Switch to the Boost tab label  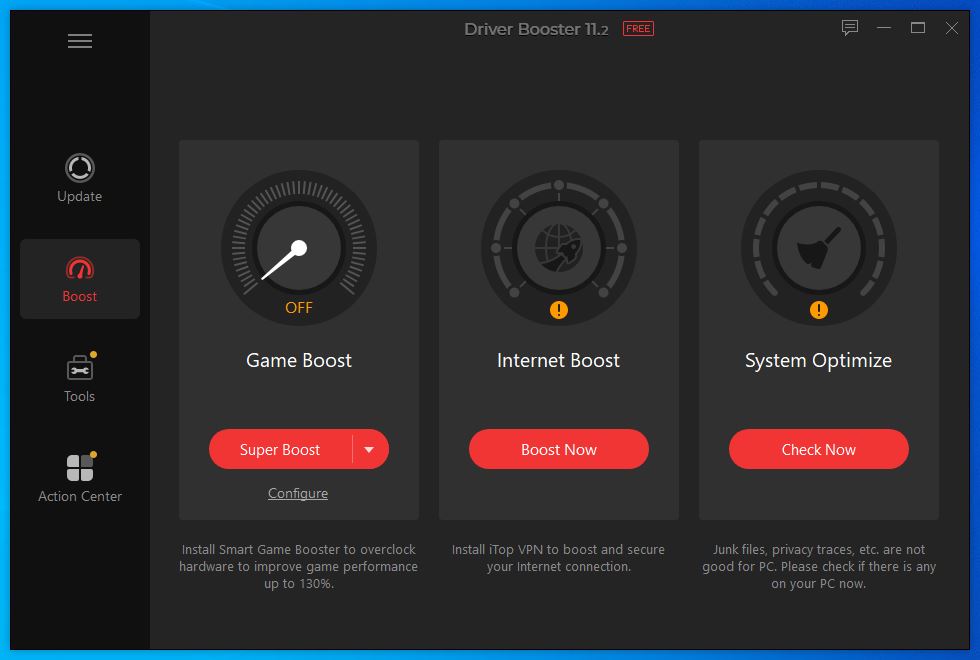(79, 296)
